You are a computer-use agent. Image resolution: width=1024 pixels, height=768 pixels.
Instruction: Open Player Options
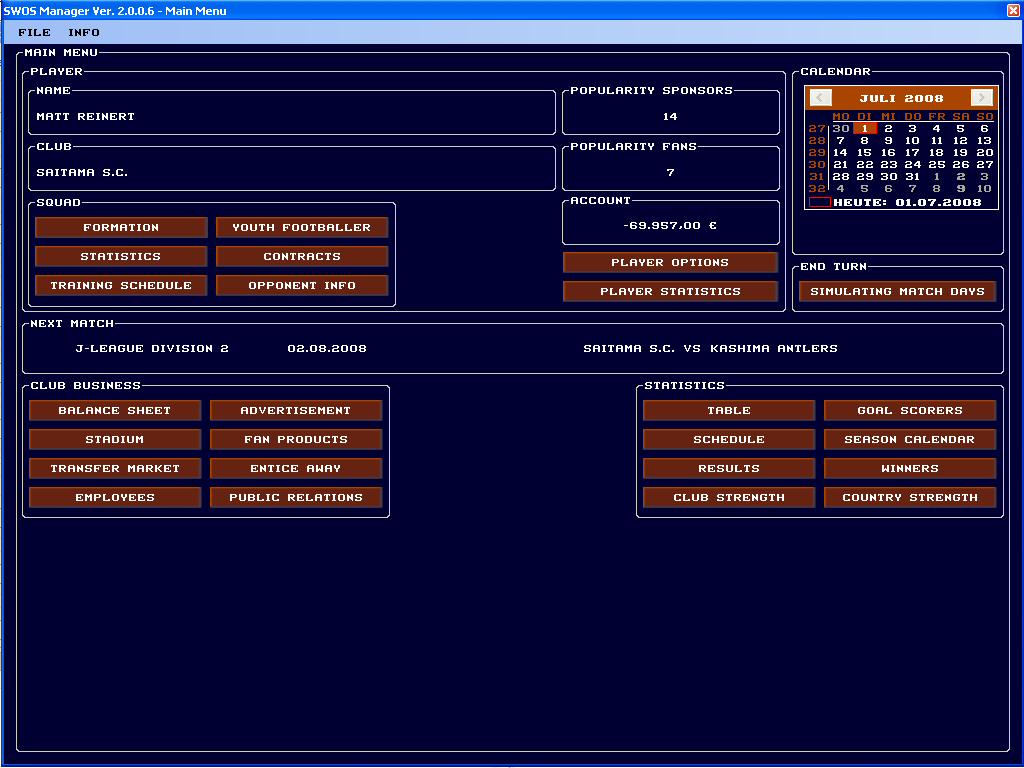click(x=670, y=263)
